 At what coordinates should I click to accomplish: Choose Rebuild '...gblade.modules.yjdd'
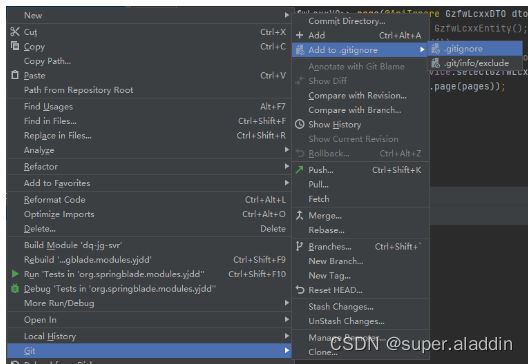click(88, 260)
